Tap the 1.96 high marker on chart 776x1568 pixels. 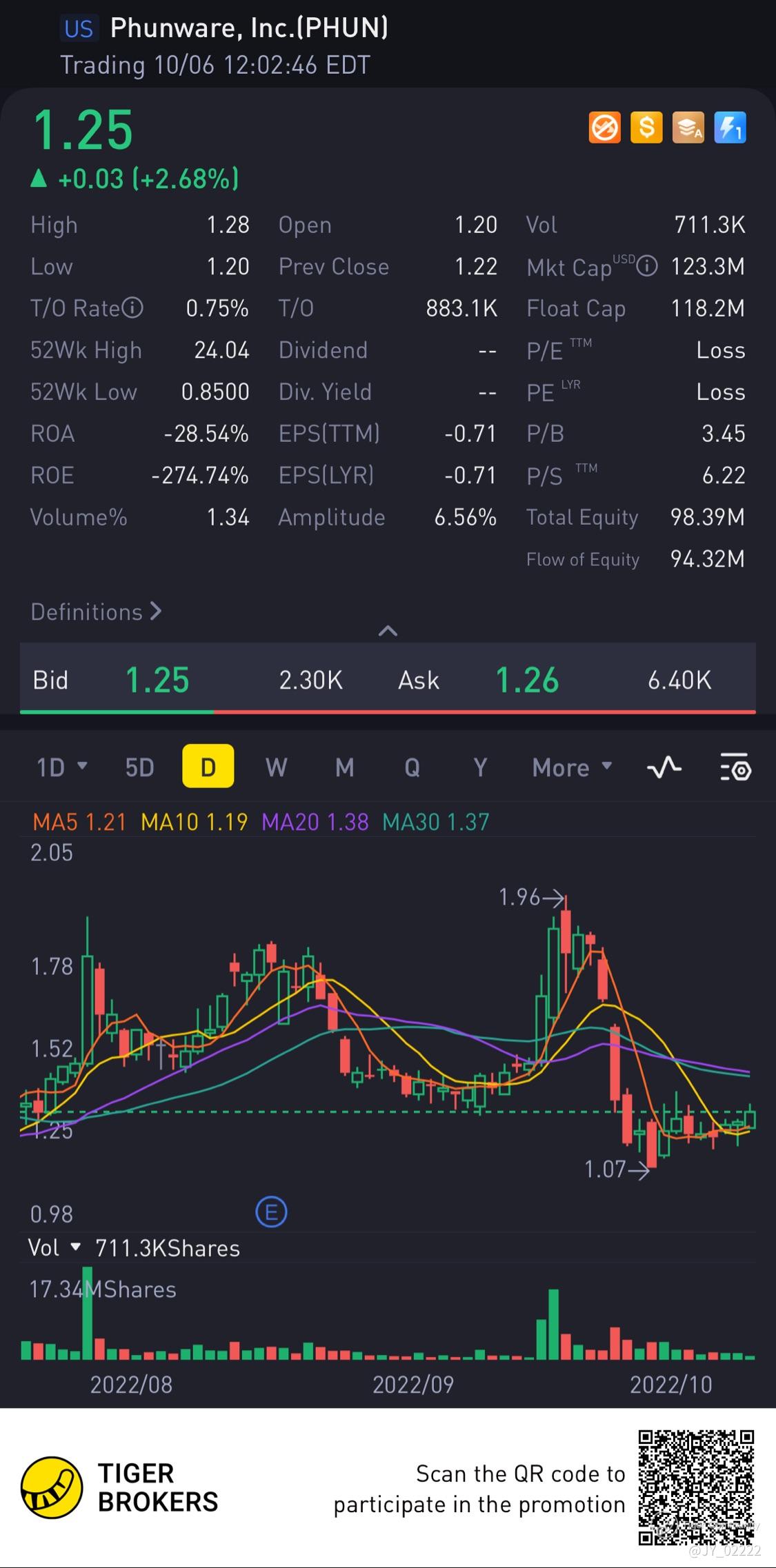point(531,897)
